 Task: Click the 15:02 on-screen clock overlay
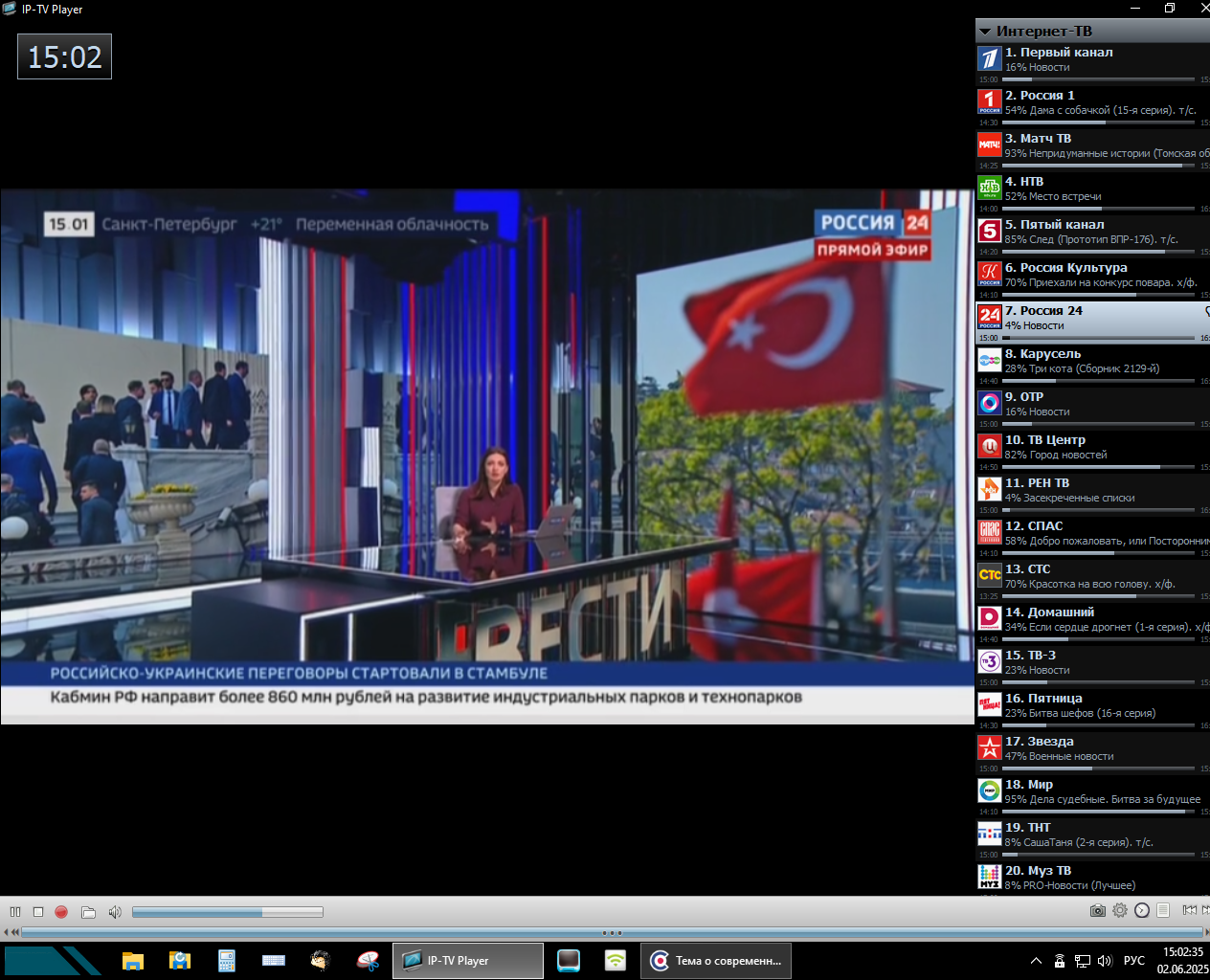pyautogui.click(x=64, y=56)
